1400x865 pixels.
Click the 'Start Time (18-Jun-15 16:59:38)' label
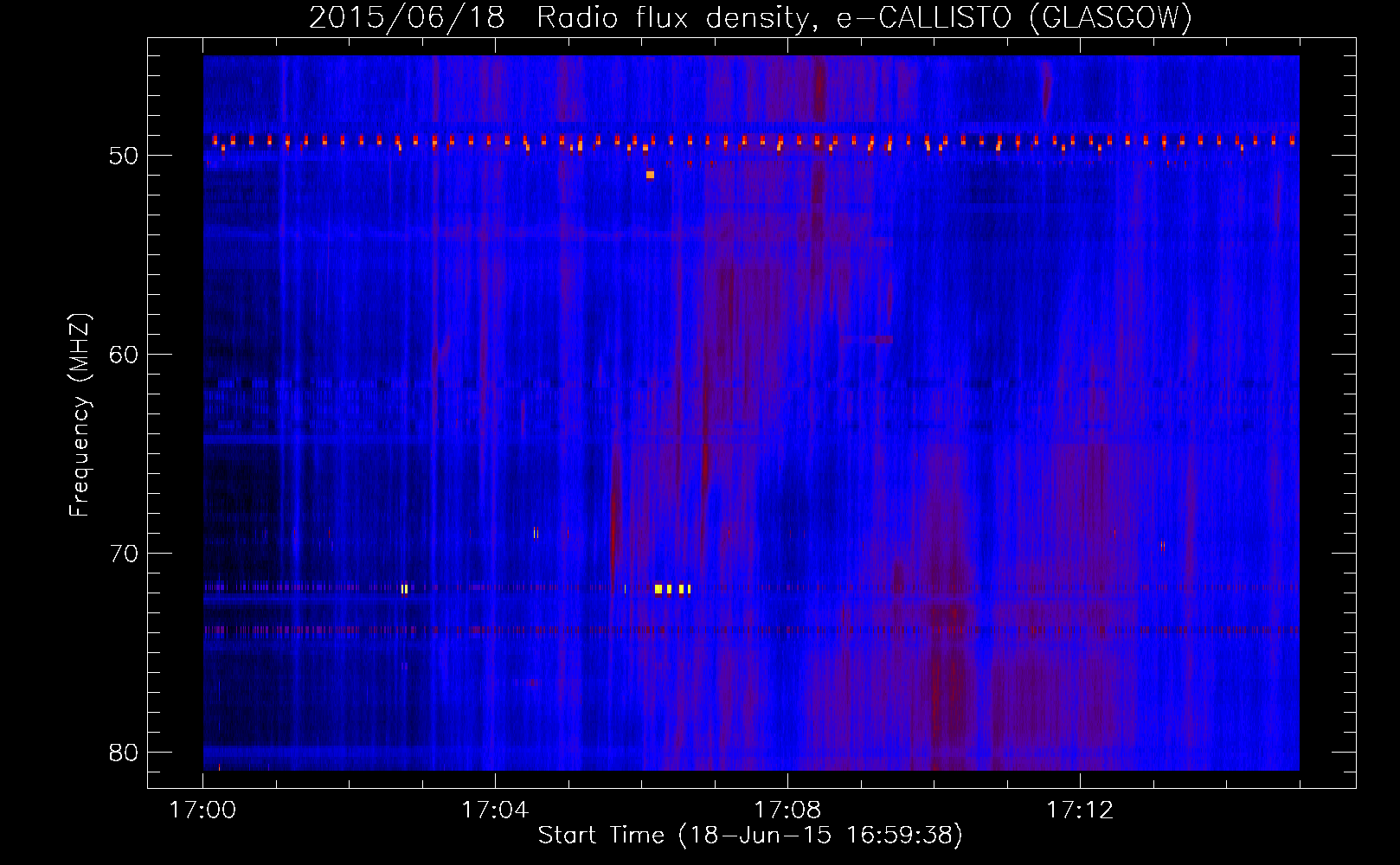750,836
